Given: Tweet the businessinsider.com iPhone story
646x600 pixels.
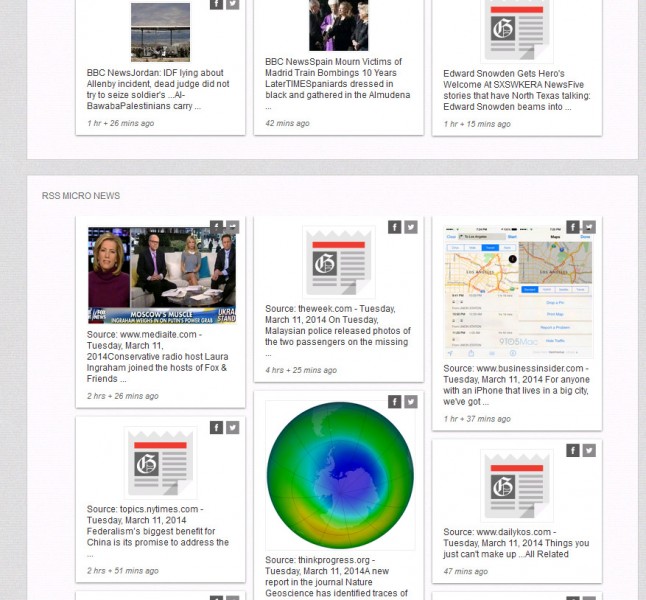Looking at the screenshot, I should [589, 227].
